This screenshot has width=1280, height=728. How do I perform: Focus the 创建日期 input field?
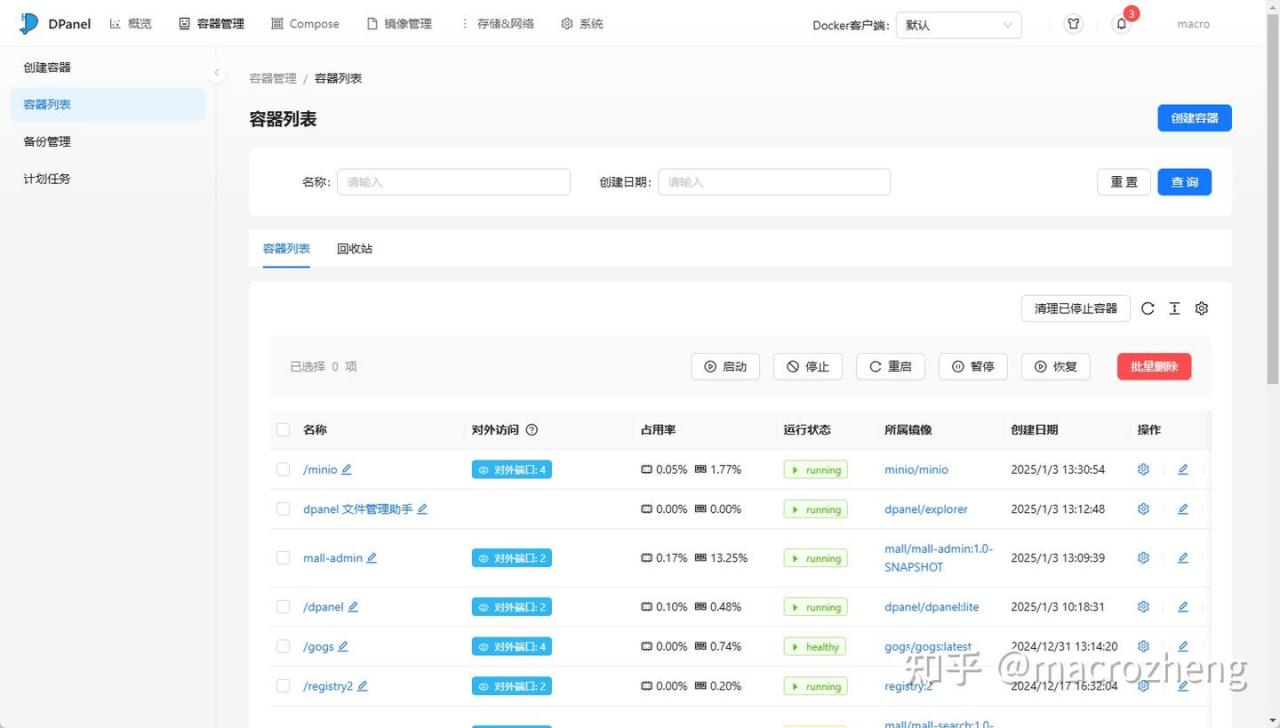click(774, 182)
